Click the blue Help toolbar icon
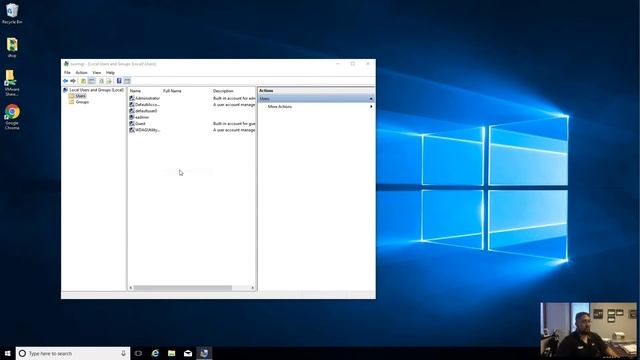 [119, 81]
